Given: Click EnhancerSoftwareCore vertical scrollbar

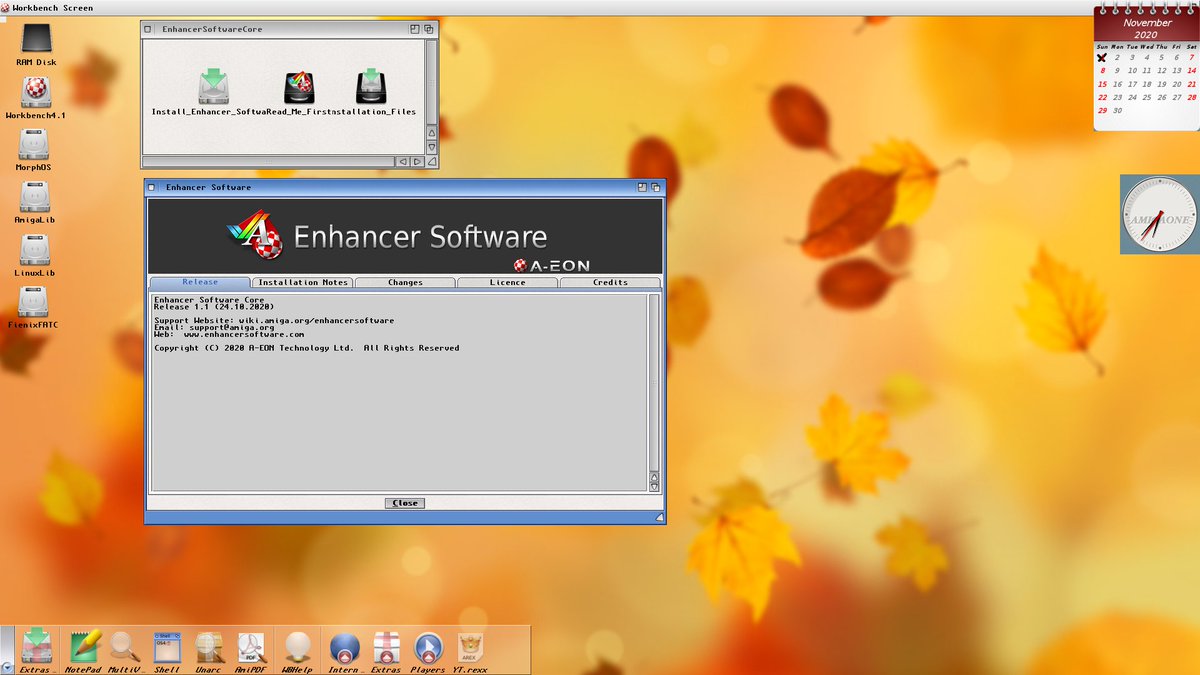Looking at the screenshot, I should coord(432,81).
